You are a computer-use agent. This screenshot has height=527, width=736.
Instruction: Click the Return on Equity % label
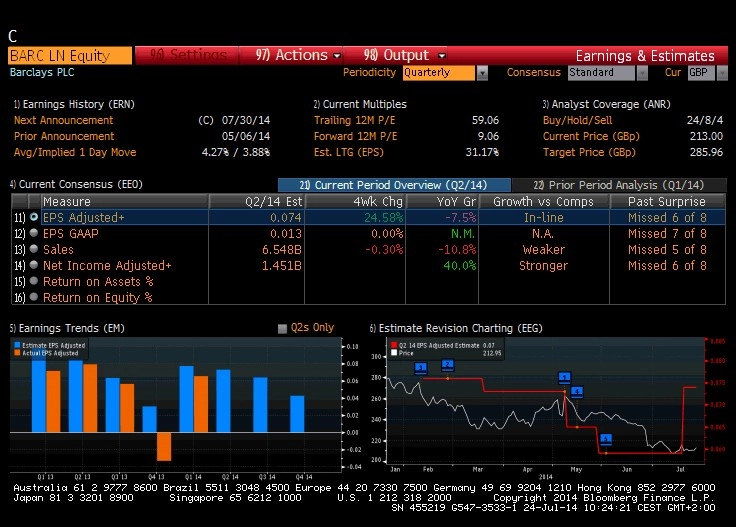(98, 298)
